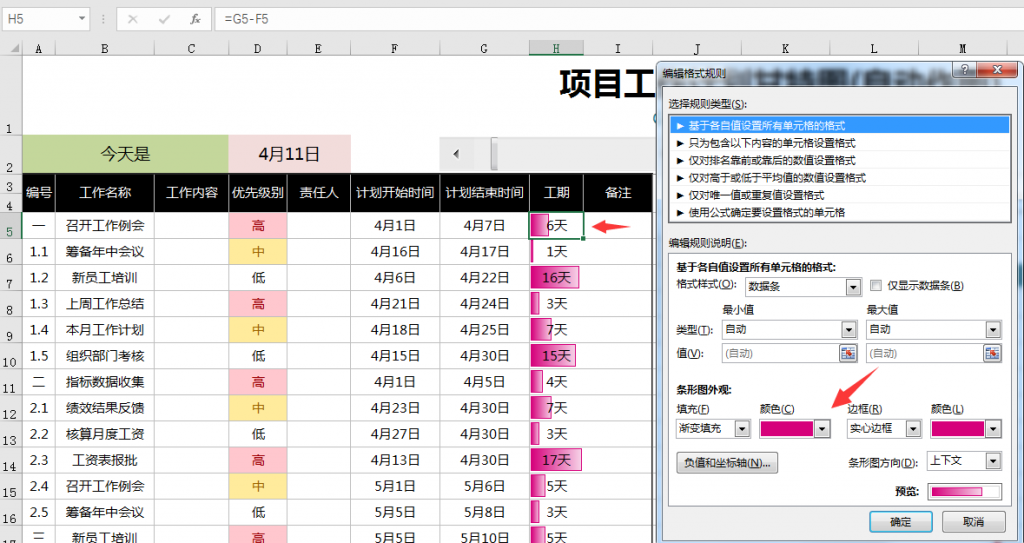Click the maximum value input field
Screen dimensions: 1024x543
(925, 353)
